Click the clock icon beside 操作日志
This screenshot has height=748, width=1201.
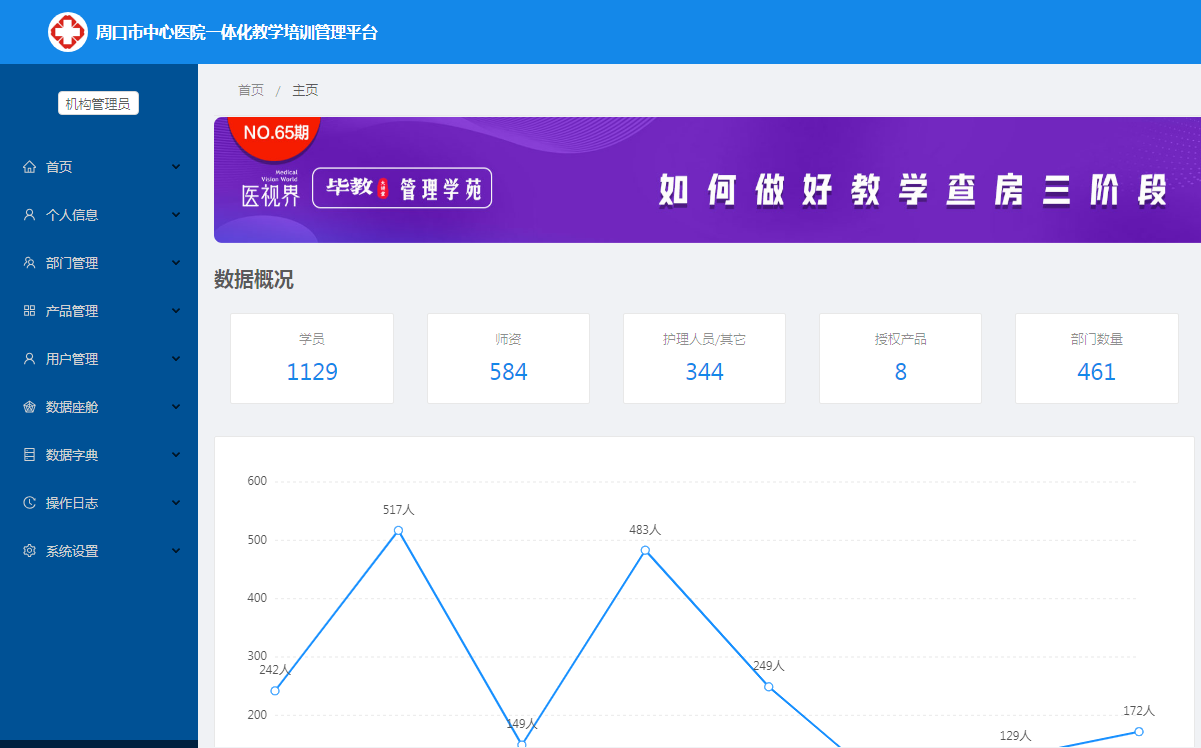click(29, 503)
